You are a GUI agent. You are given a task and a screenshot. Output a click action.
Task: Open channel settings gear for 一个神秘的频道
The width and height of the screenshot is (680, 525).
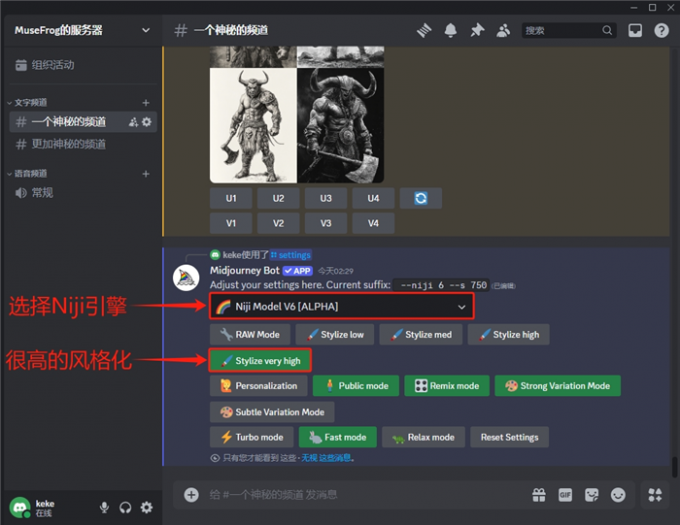pos(147,122)
